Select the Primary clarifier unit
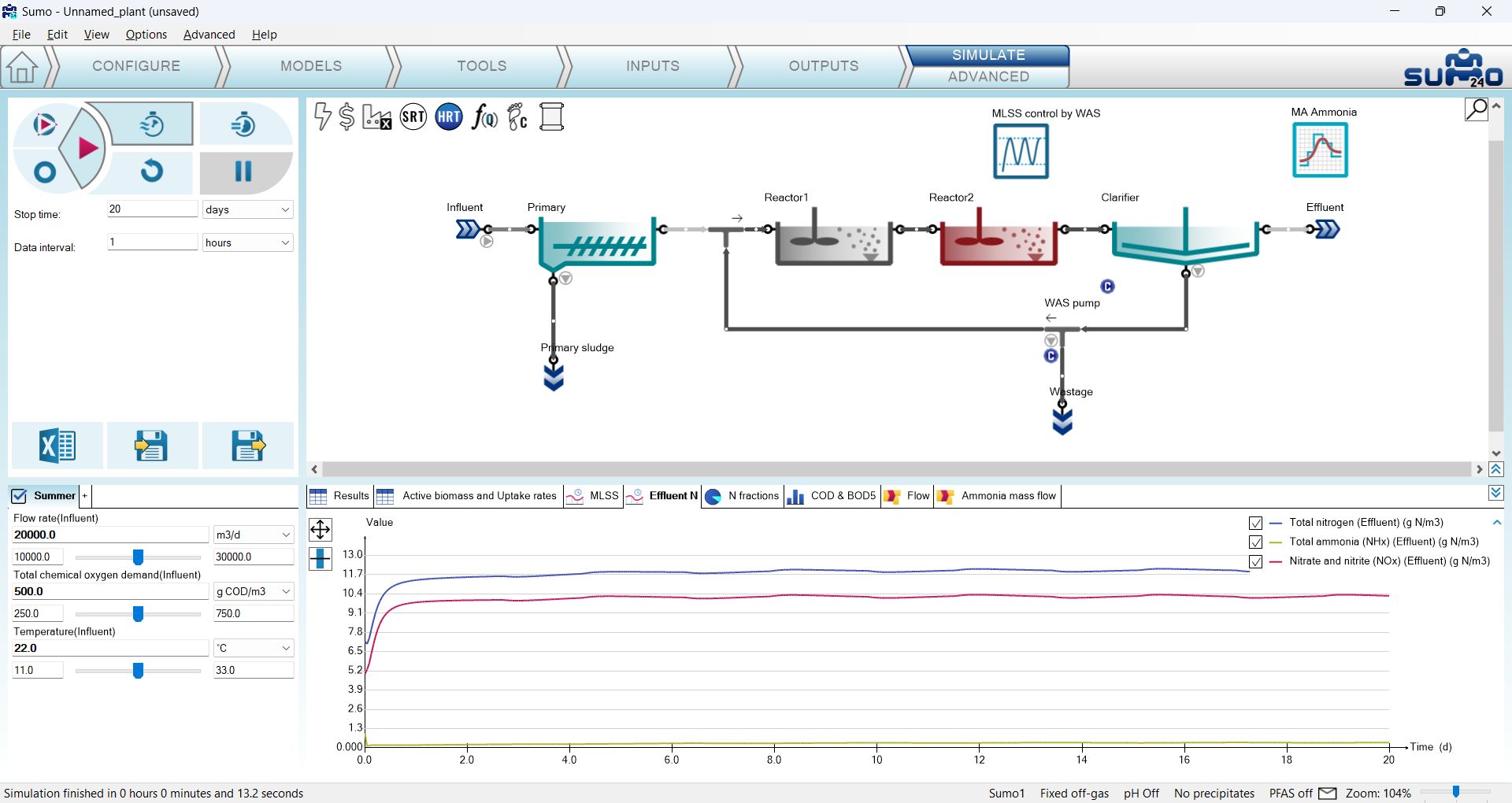Screen dimensions: 1512x803 click(x=598, y=243)
